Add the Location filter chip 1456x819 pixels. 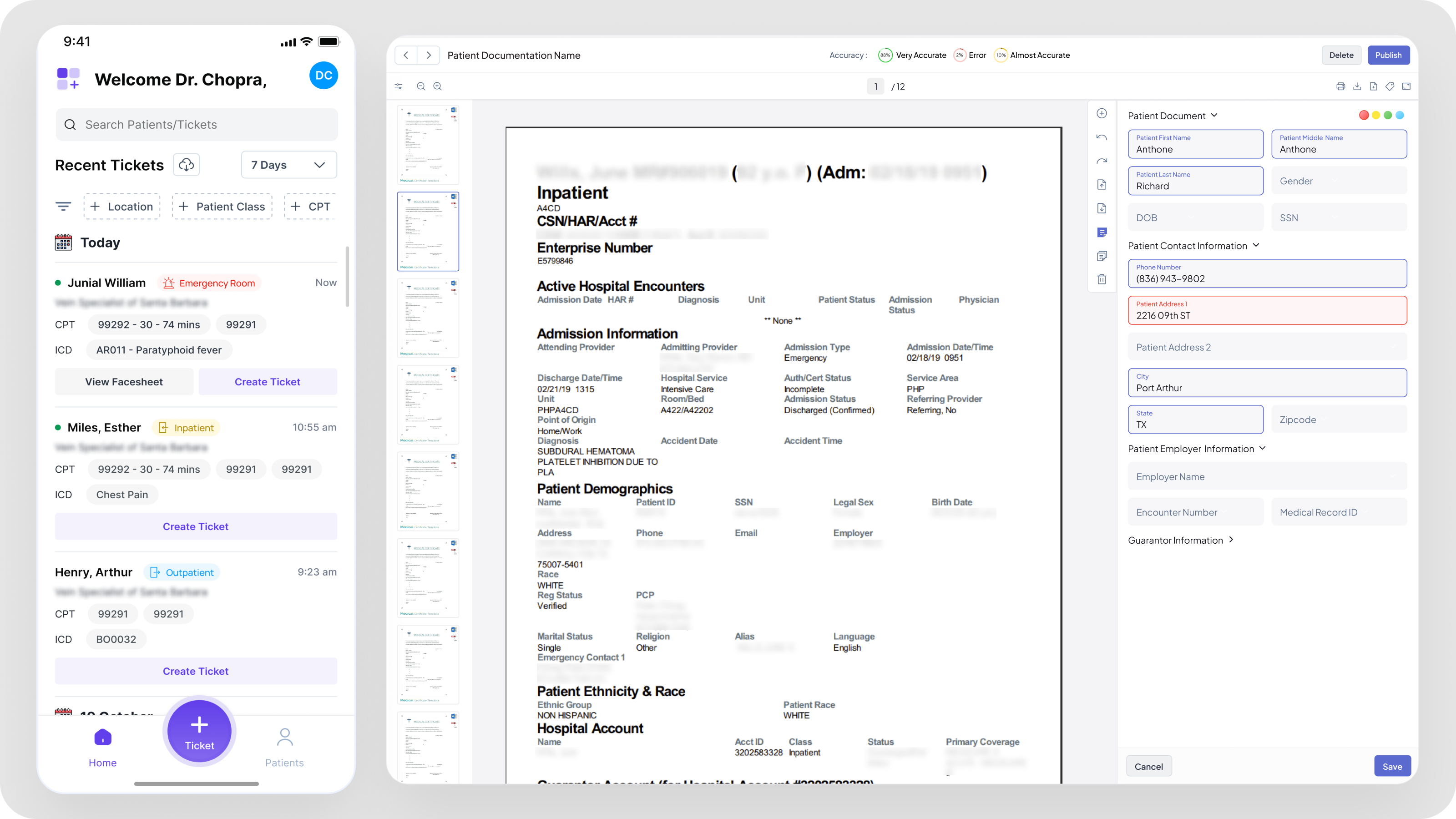(x=122, y=207)
